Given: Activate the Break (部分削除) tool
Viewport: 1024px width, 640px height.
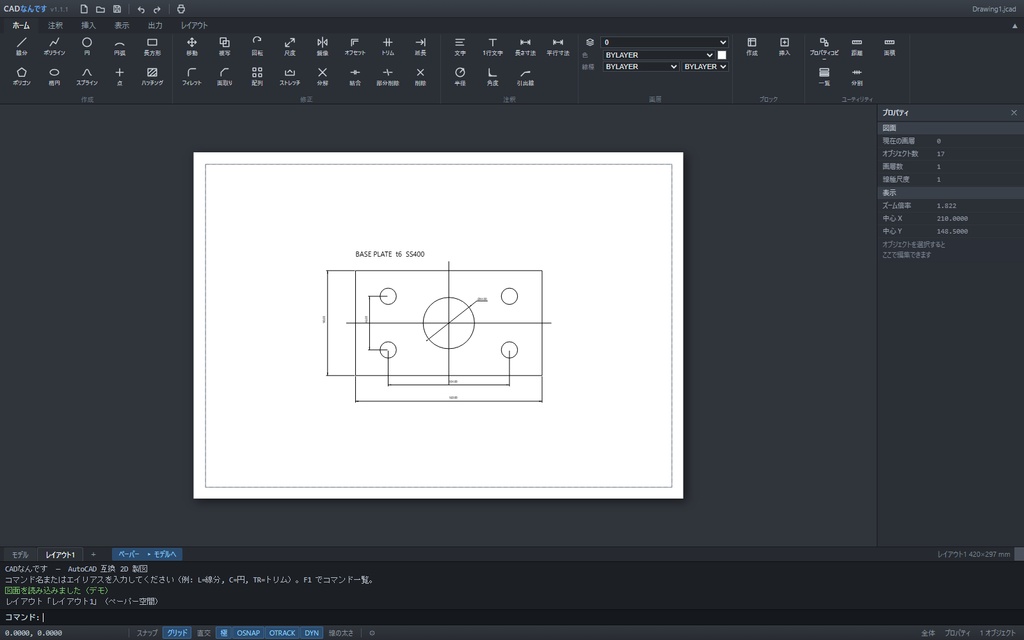Looking at the screenshot, I should point(388,76).
